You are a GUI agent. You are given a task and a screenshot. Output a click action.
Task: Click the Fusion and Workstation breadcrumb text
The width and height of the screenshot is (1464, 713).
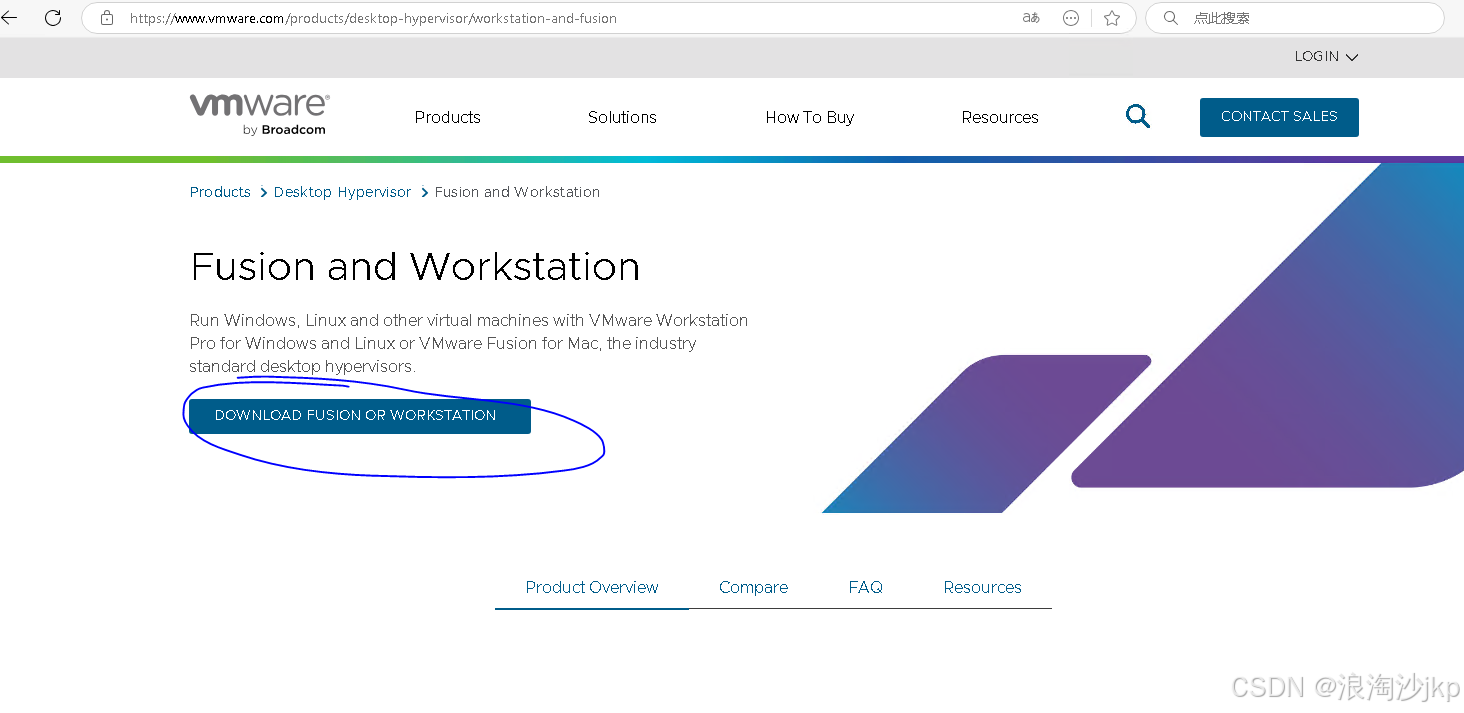click(x=517, y=192)
